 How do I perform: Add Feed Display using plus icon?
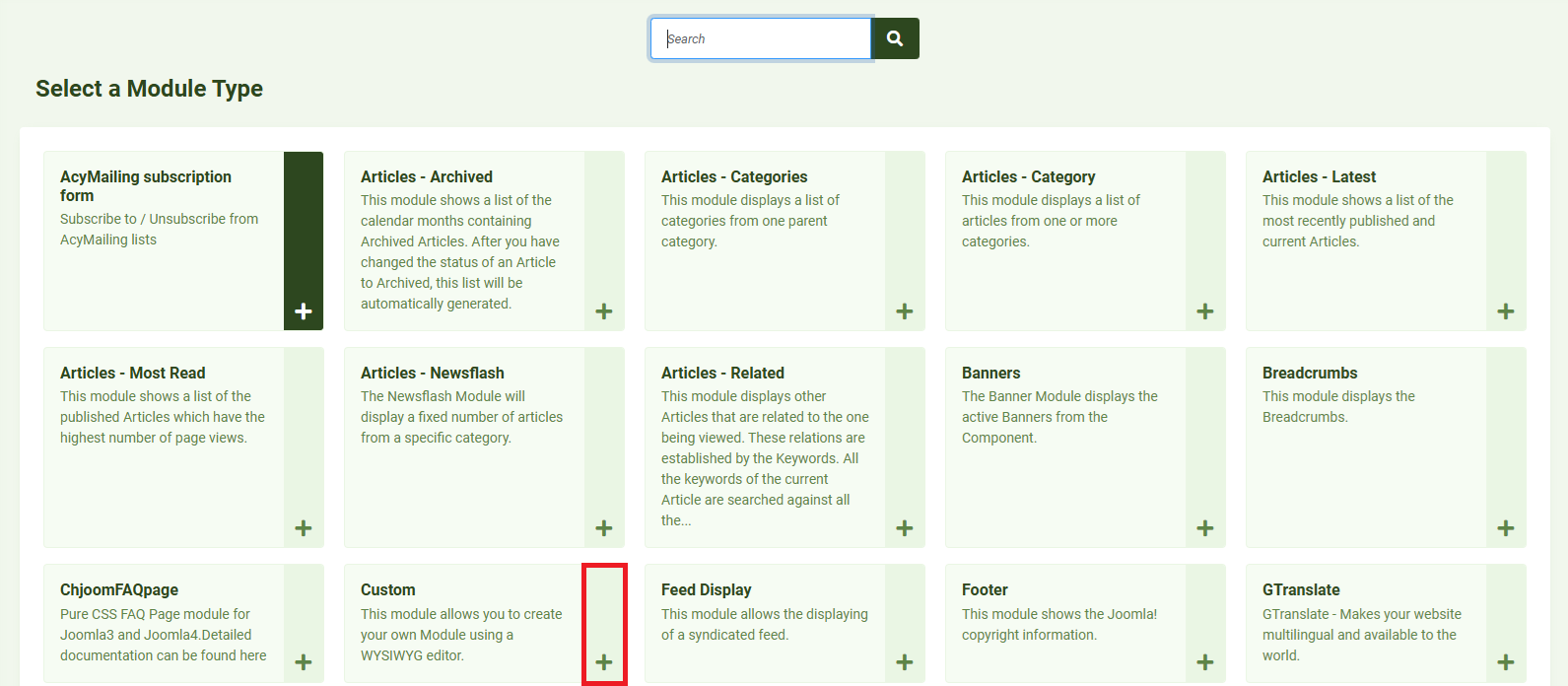click(x=905, y=662)
